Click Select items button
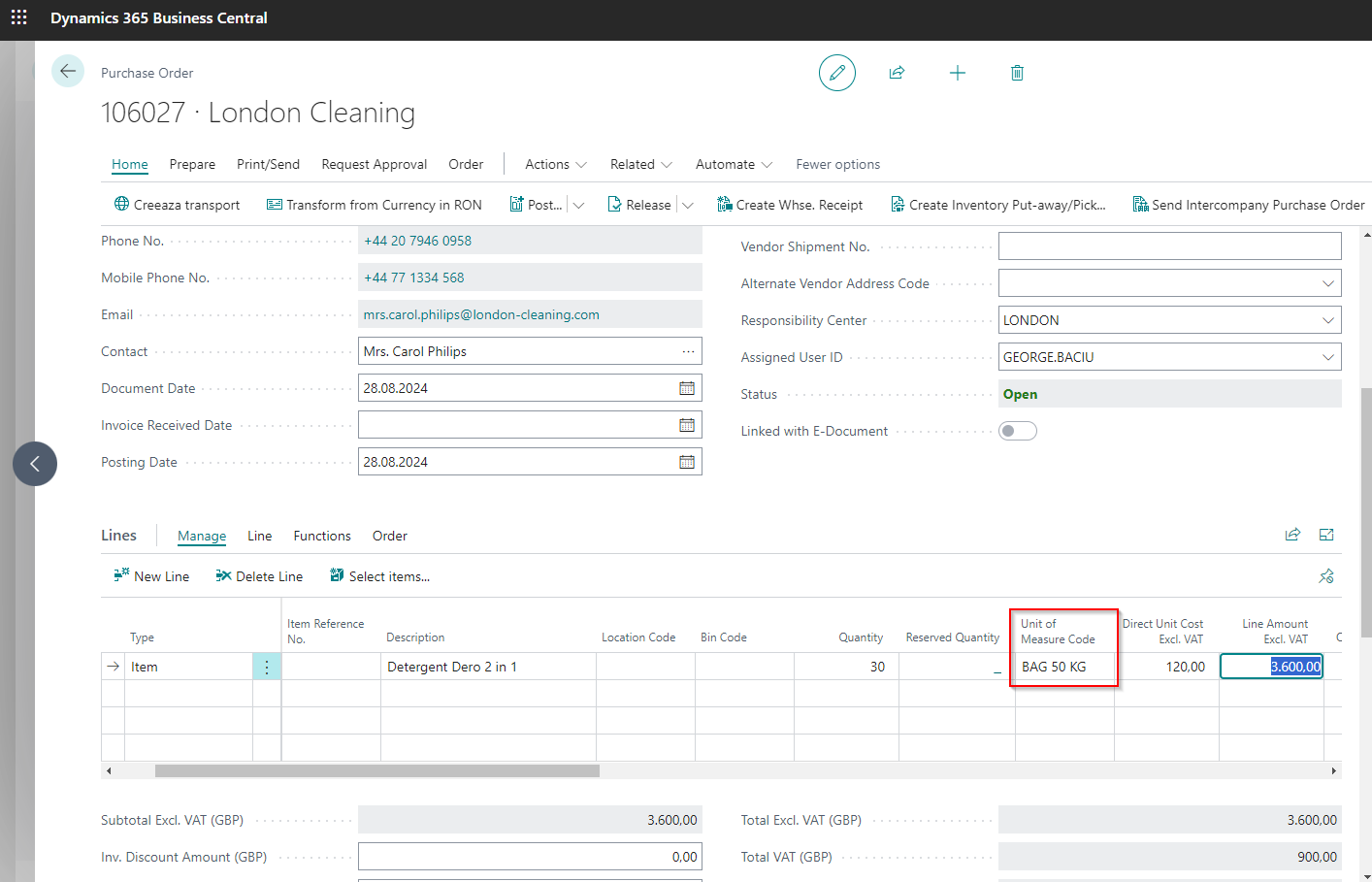Image resolution: width=1372 pixels, height=882 pixels. click(x=379, y=576)
